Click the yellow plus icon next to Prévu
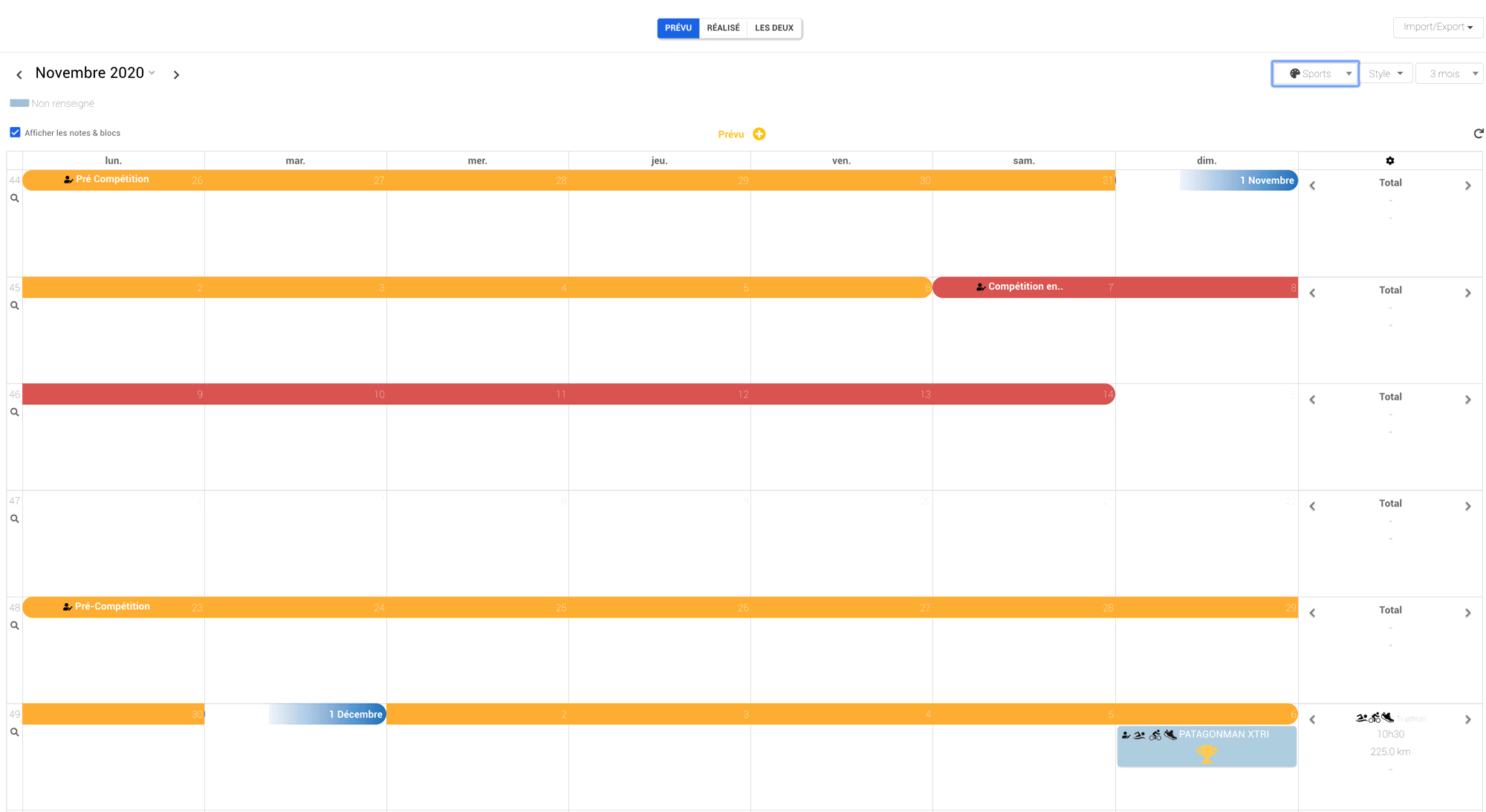Image resolution: width=1486 pixels, height=812 pixels. (759, 134)
